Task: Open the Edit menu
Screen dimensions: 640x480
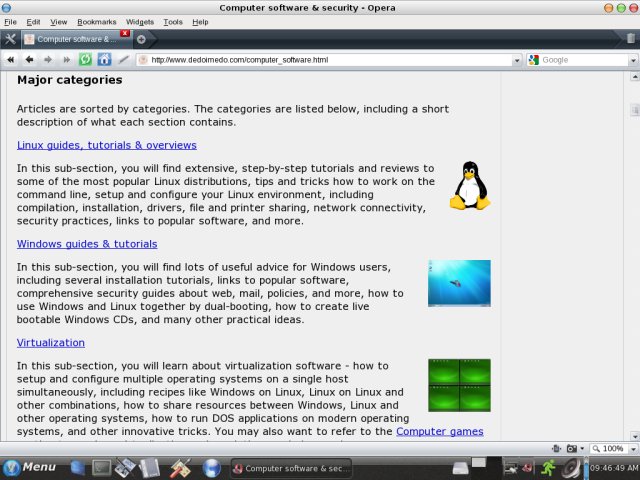Action: (33, 22)
